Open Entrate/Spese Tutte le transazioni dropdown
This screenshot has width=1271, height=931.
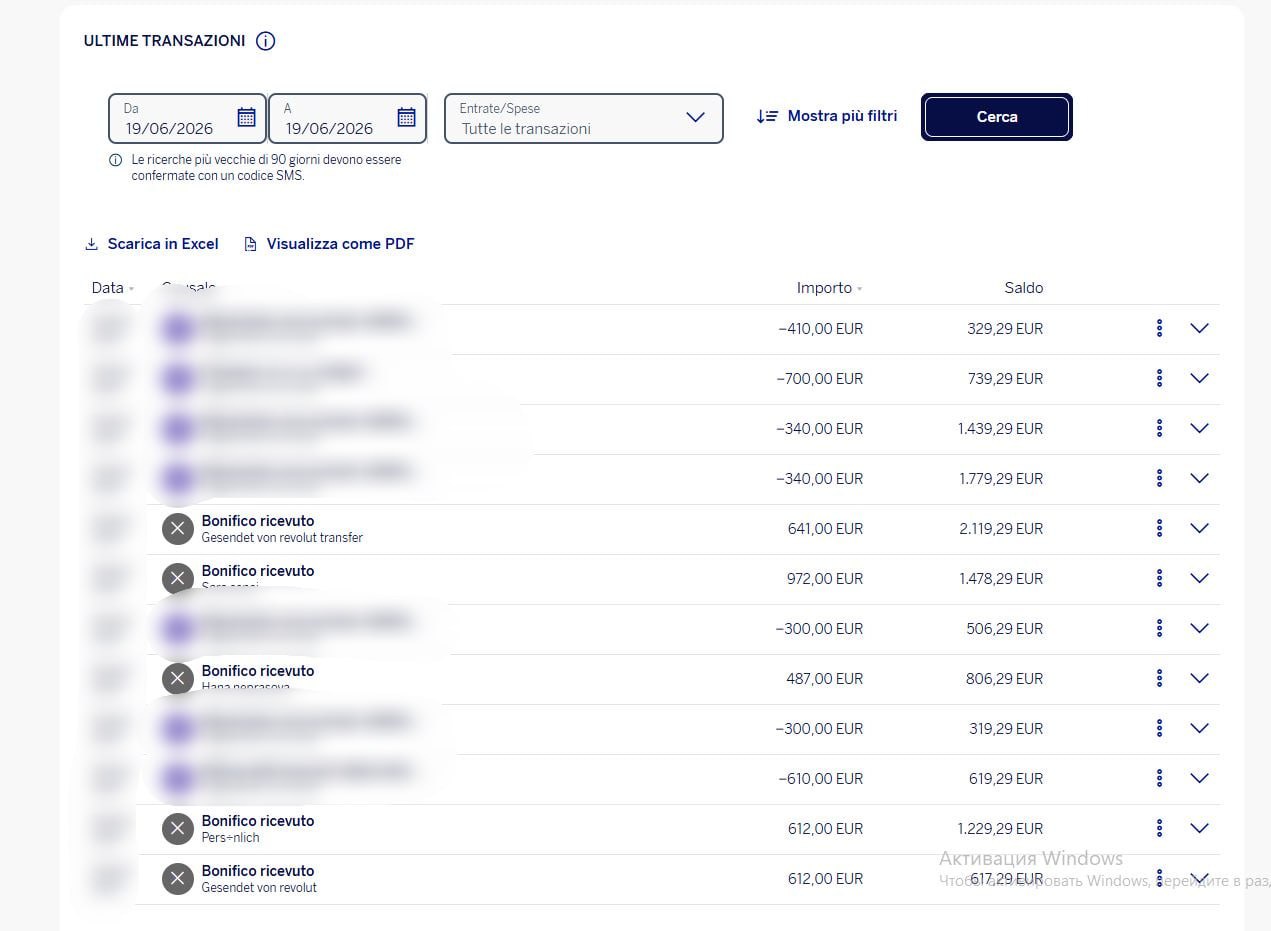tap(584, 118)
